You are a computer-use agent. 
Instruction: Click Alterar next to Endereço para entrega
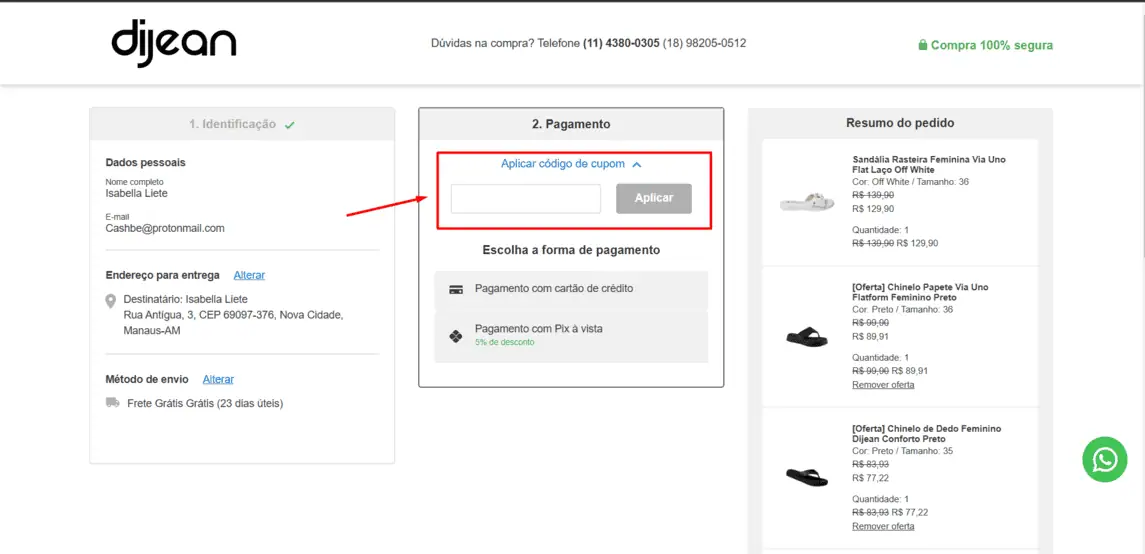click(249, 275)
